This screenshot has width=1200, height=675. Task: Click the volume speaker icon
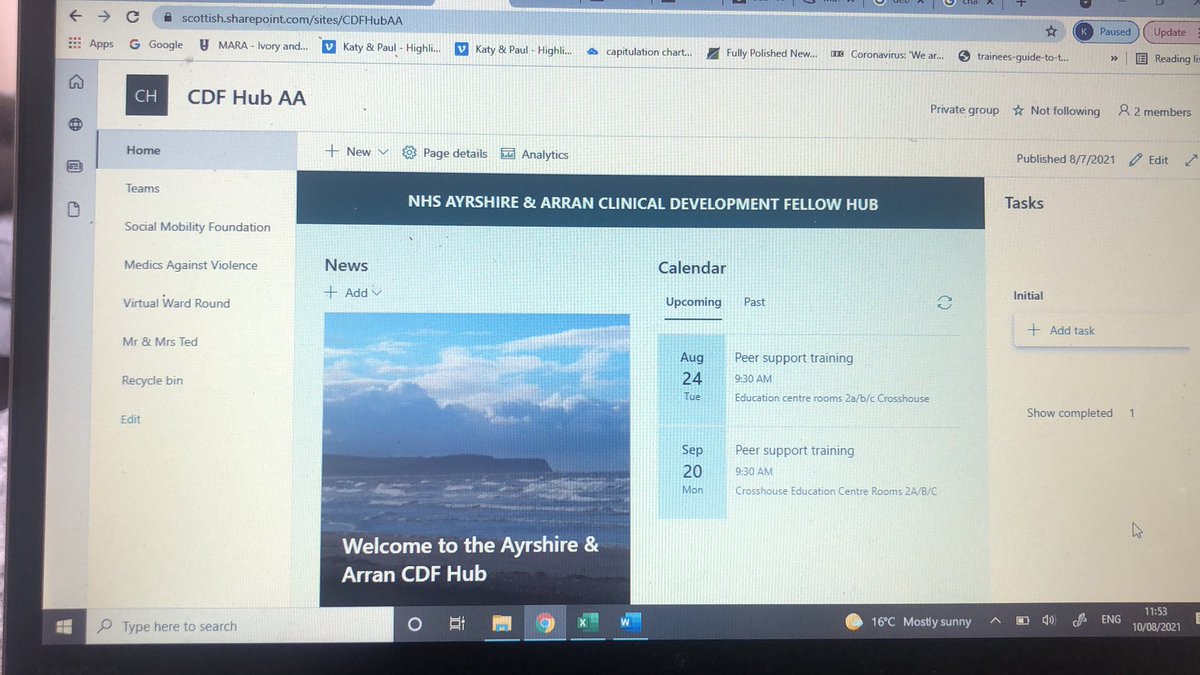[1049, 620]
